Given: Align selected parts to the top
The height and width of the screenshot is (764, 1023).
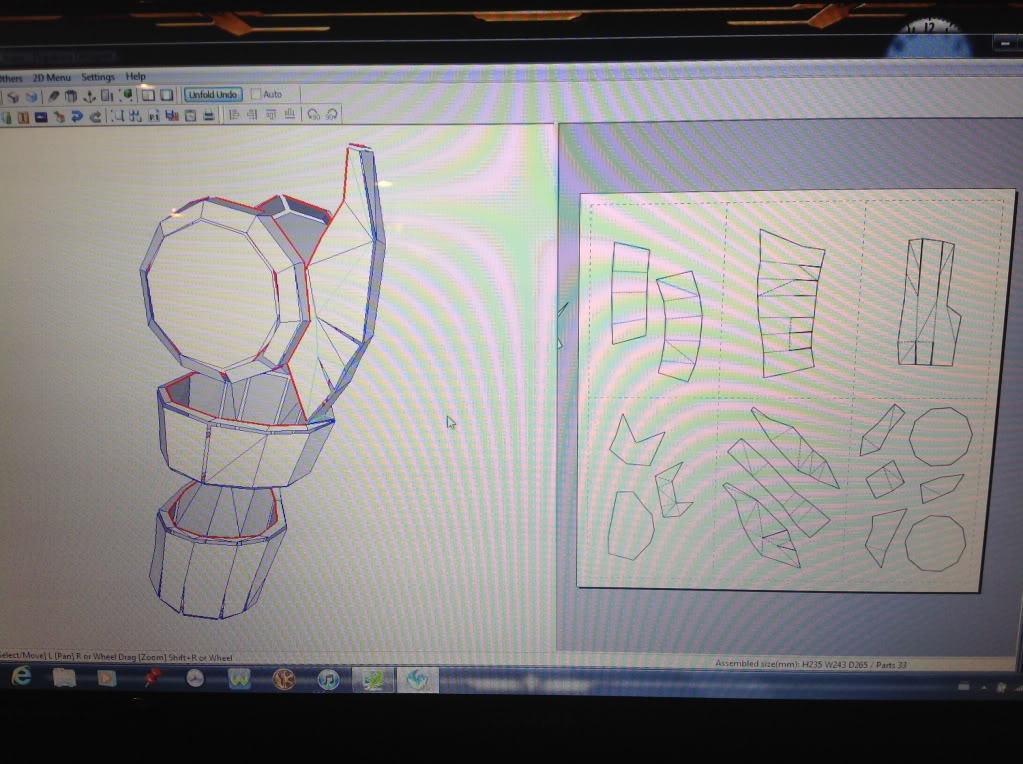Looking at the screenshot, I should pyautogui.click(x=271, y=115).
